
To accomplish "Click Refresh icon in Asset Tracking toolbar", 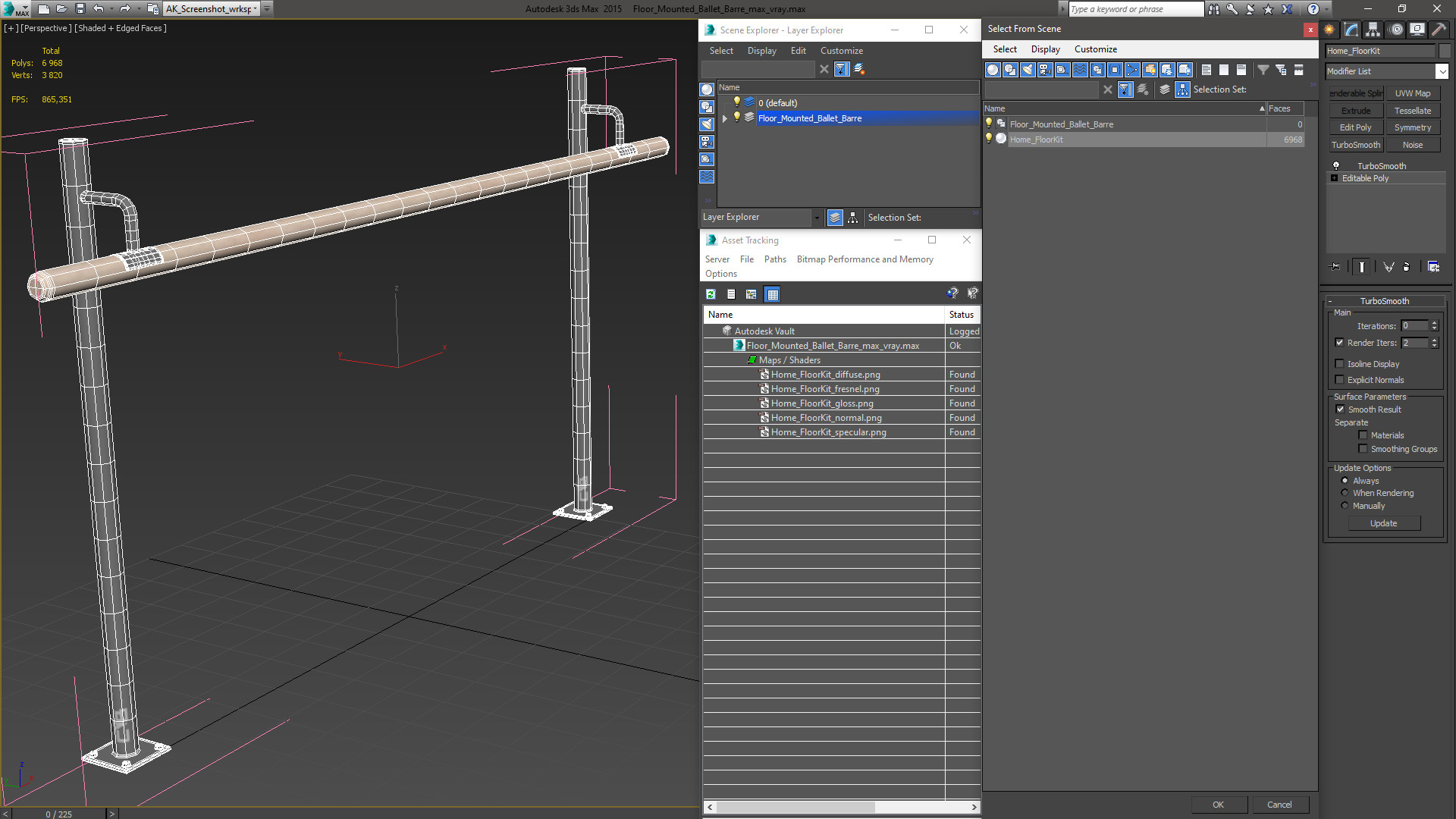I will (711, 294).
